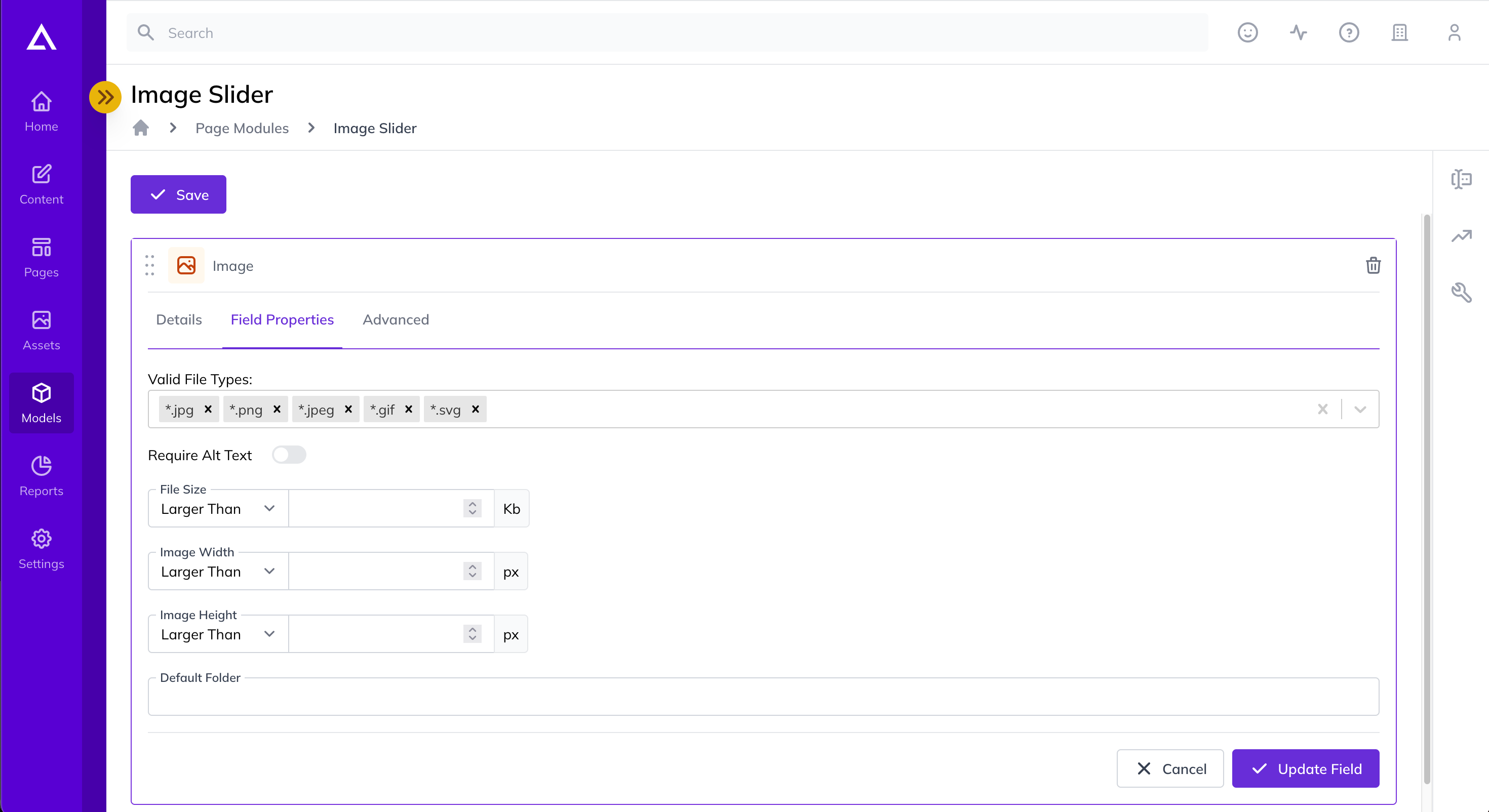Click the Image Width value input
The width and height of the screenshot is (1489, 812).
[x=391, y=572]
